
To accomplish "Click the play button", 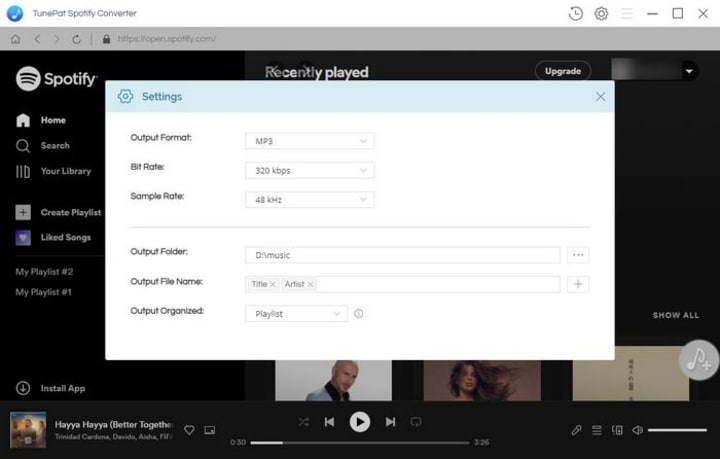I will 360,422.
